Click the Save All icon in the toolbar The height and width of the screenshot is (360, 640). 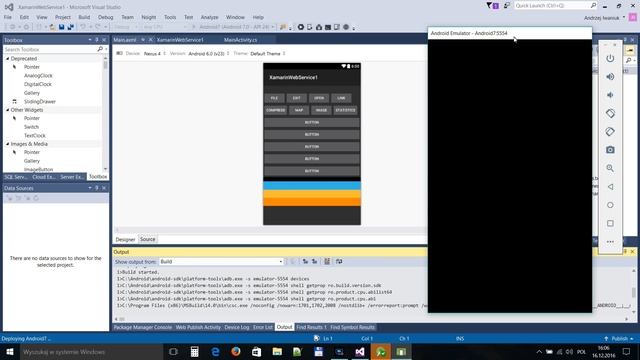[70, 27]
